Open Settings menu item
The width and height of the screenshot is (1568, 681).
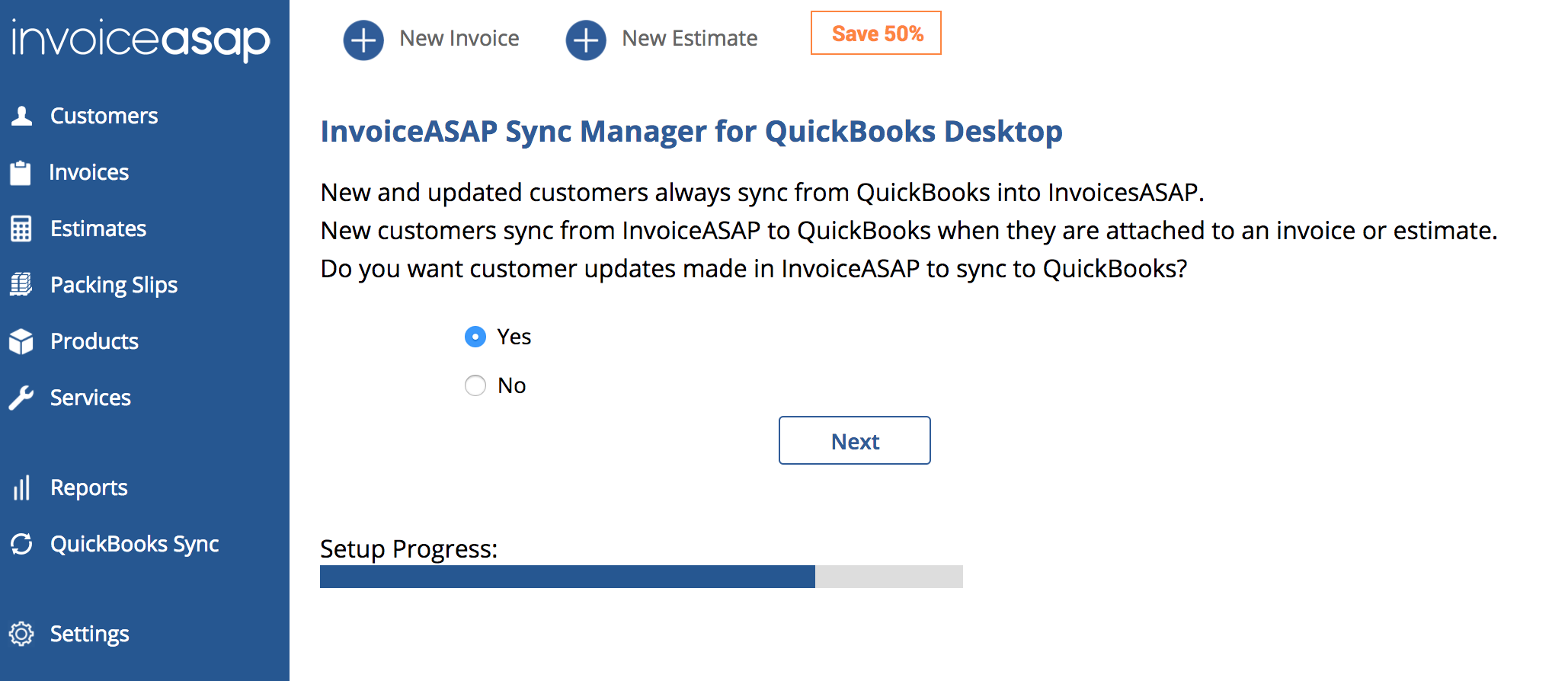90,634
